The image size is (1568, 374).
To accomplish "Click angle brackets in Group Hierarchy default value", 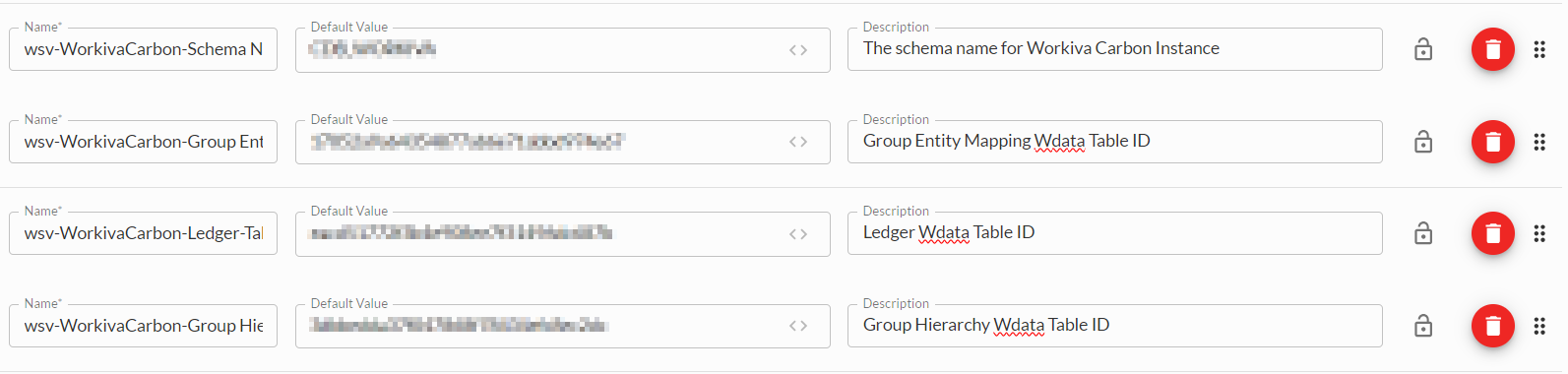I will (x=798, y=326).
